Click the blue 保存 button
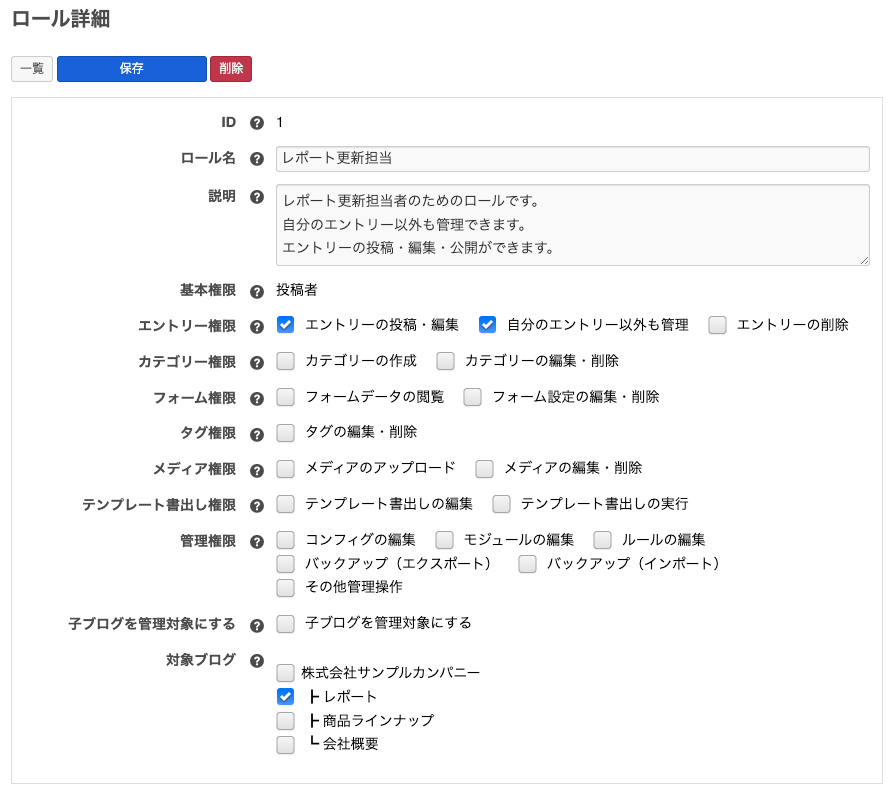The width and height of the screenshot is (894, 797). pos(132,69)
